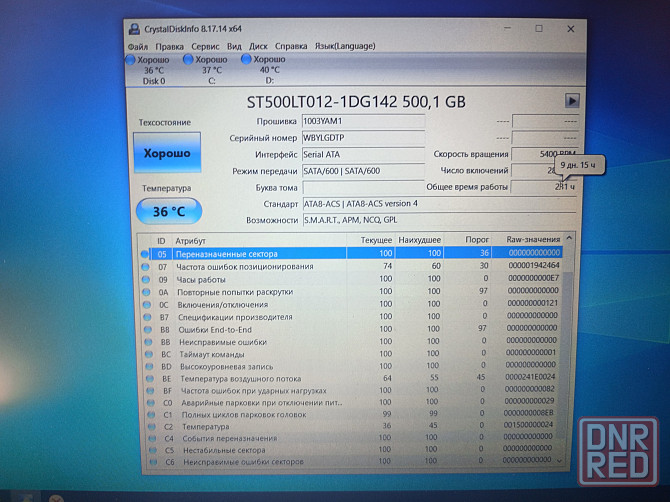Click scroll up arrow of attribute list
Image resolution: width=670 pixels, height=502 pixels.
pos(569,238)
